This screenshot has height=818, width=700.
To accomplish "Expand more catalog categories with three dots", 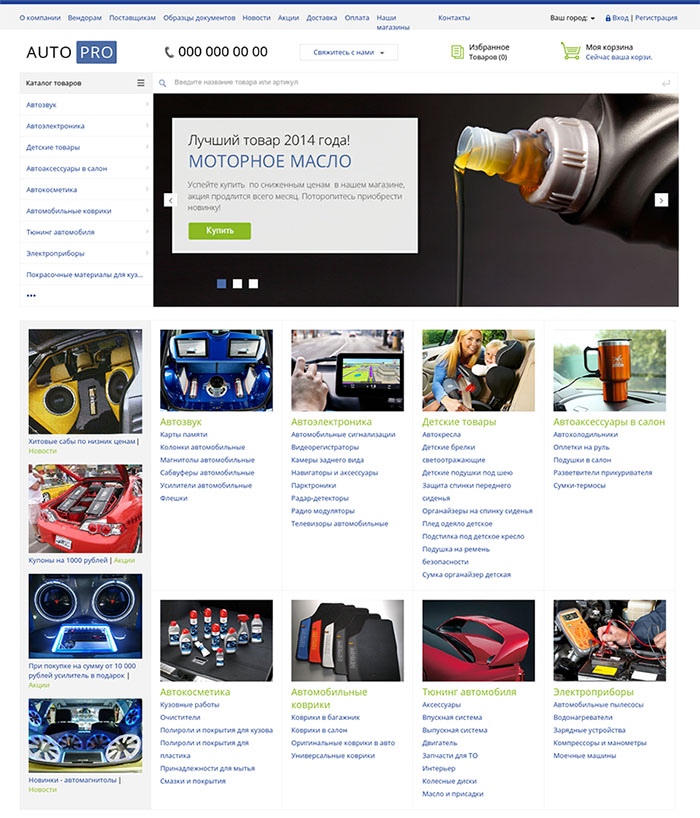I will [x=31, y=296].
